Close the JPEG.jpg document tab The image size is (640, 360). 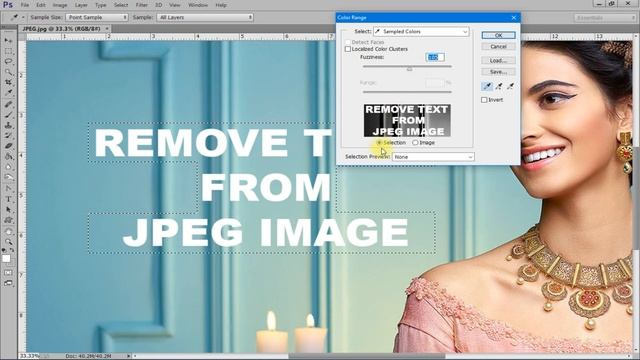pyautogui.click(x=107, y=29)
